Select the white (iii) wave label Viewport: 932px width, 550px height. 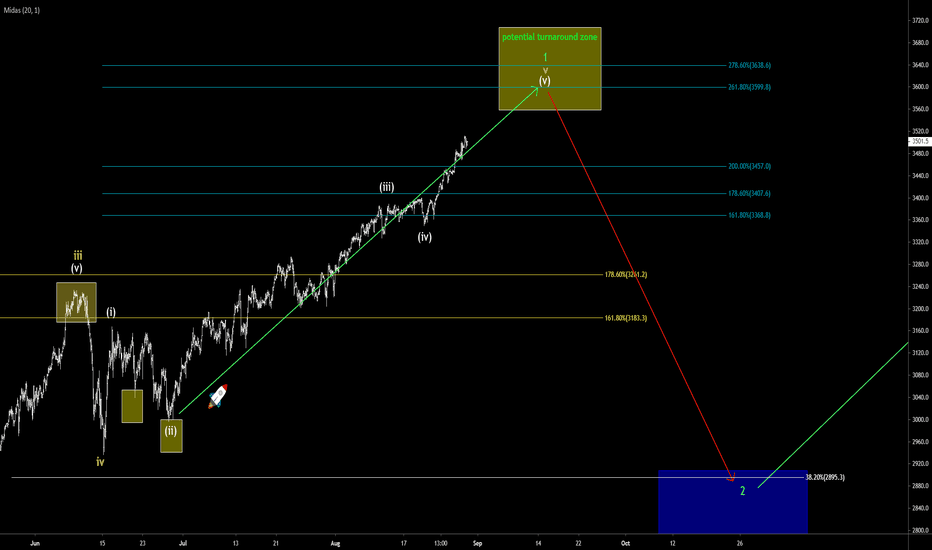[x=387, y=187]
